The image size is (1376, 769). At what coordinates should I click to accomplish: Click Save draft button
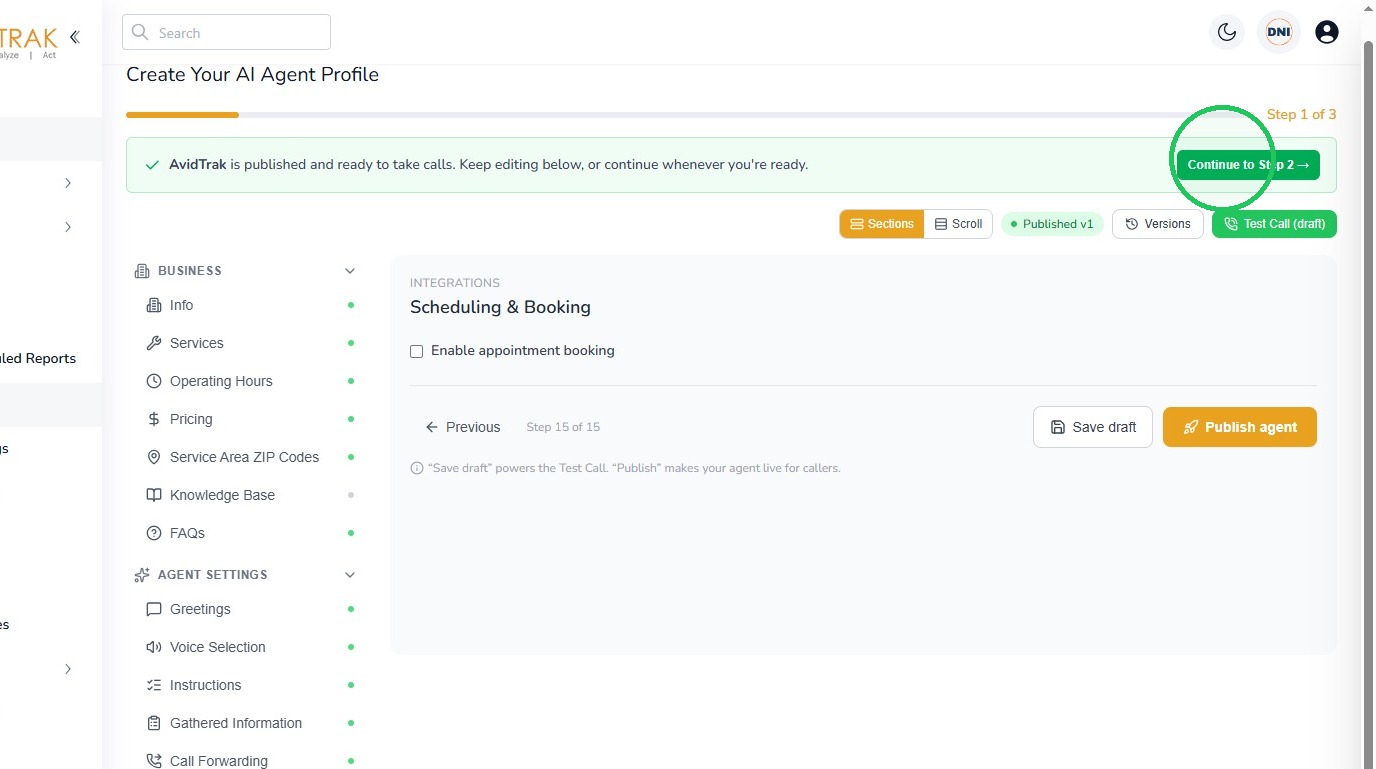pyautogui.click(x=1093, y=427)
